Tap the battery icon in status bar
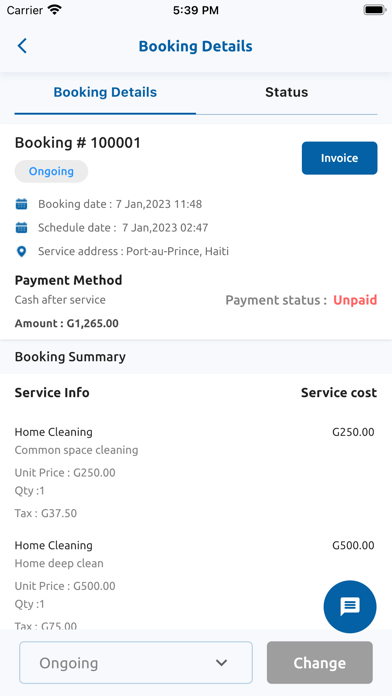The height and width of the screenshot is (696, 392). (x=374, y=10)
